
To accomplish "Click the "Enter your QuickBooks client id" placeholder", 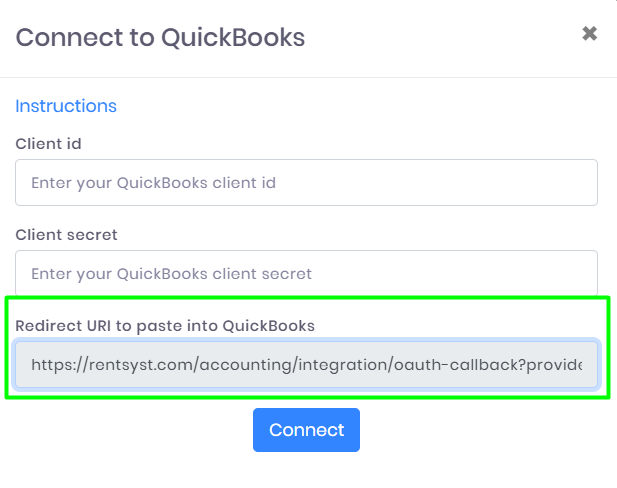I will [x=153, y=183].
